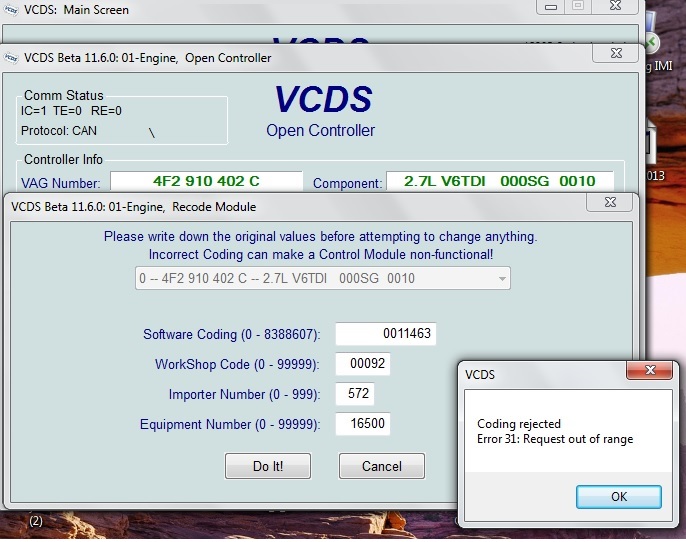686x542 pixels.
Task: Focus the WorkShop Code field
Action: [362, 364]
